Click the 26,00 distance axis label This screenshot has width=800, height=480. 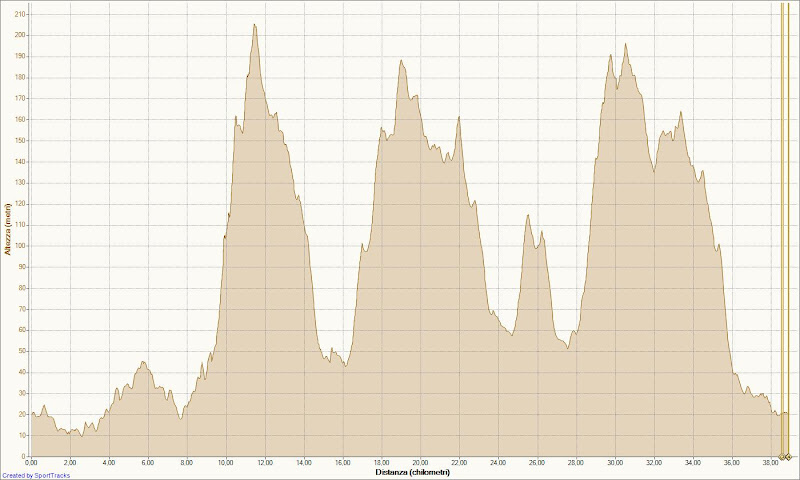point(537,463)
